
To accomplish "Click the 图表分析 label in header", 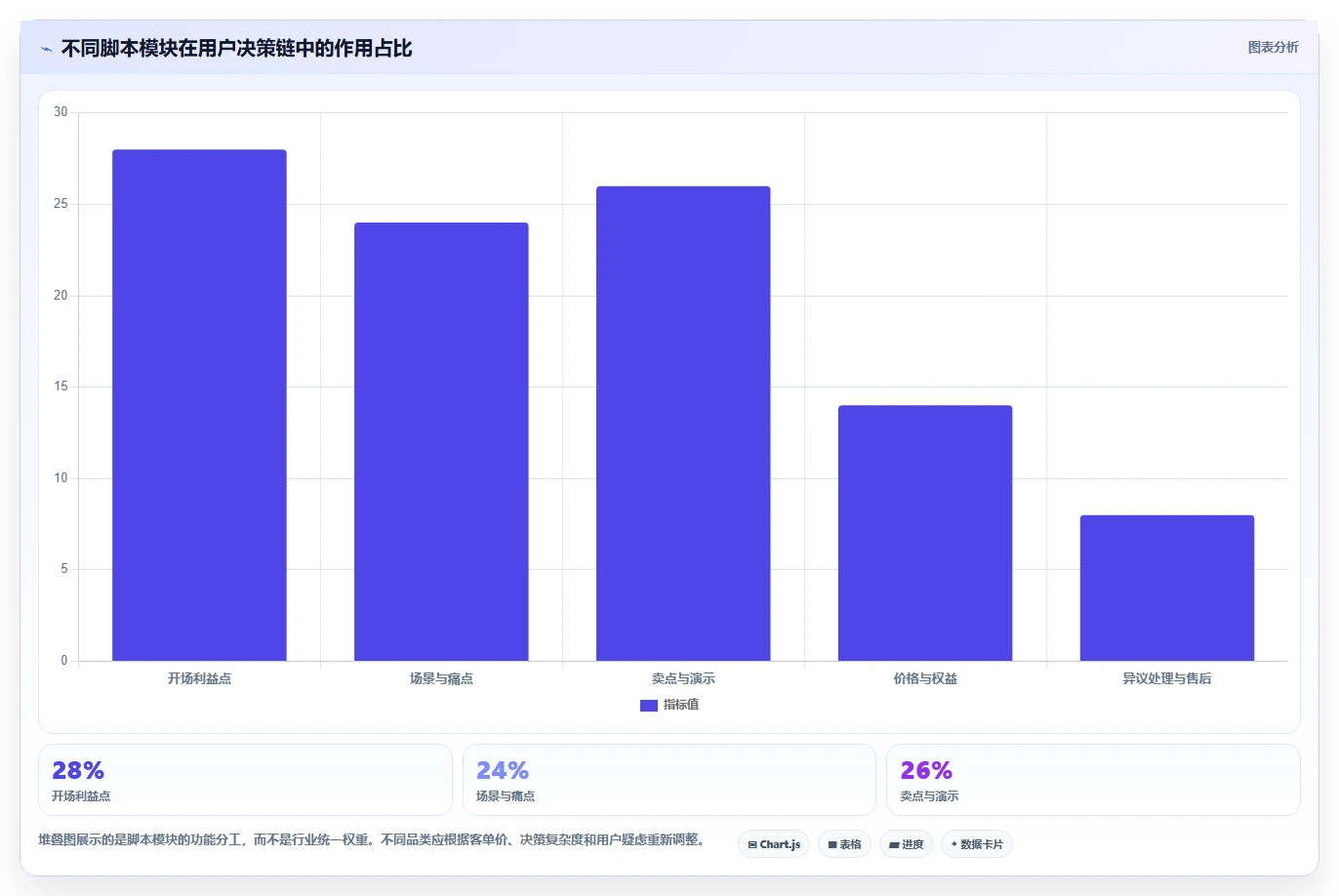I will point(1273,47).
